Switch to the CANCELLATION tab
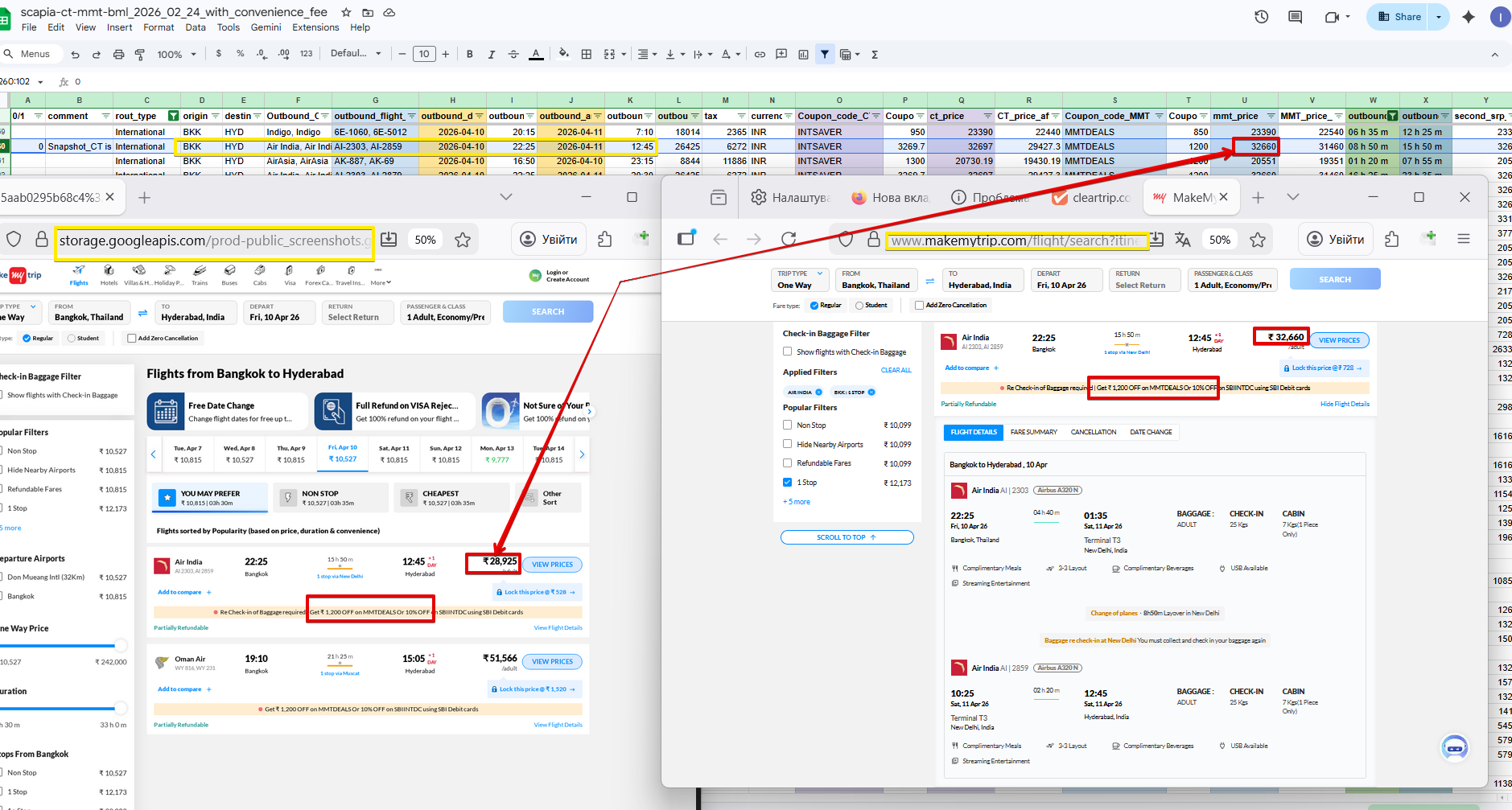The height and width of the screenshot is (810, 1512). [1094, 432]
